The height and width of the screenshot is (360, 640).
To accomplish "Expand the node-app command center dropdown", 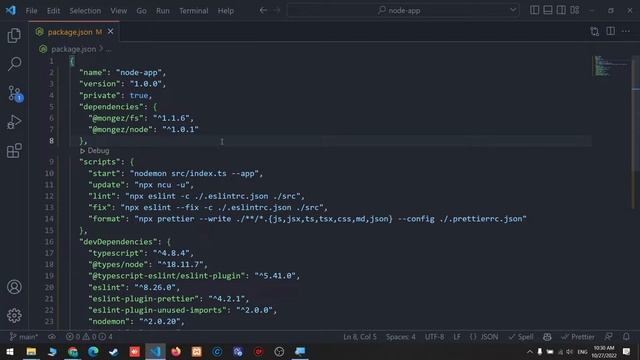I will point(513,10).
